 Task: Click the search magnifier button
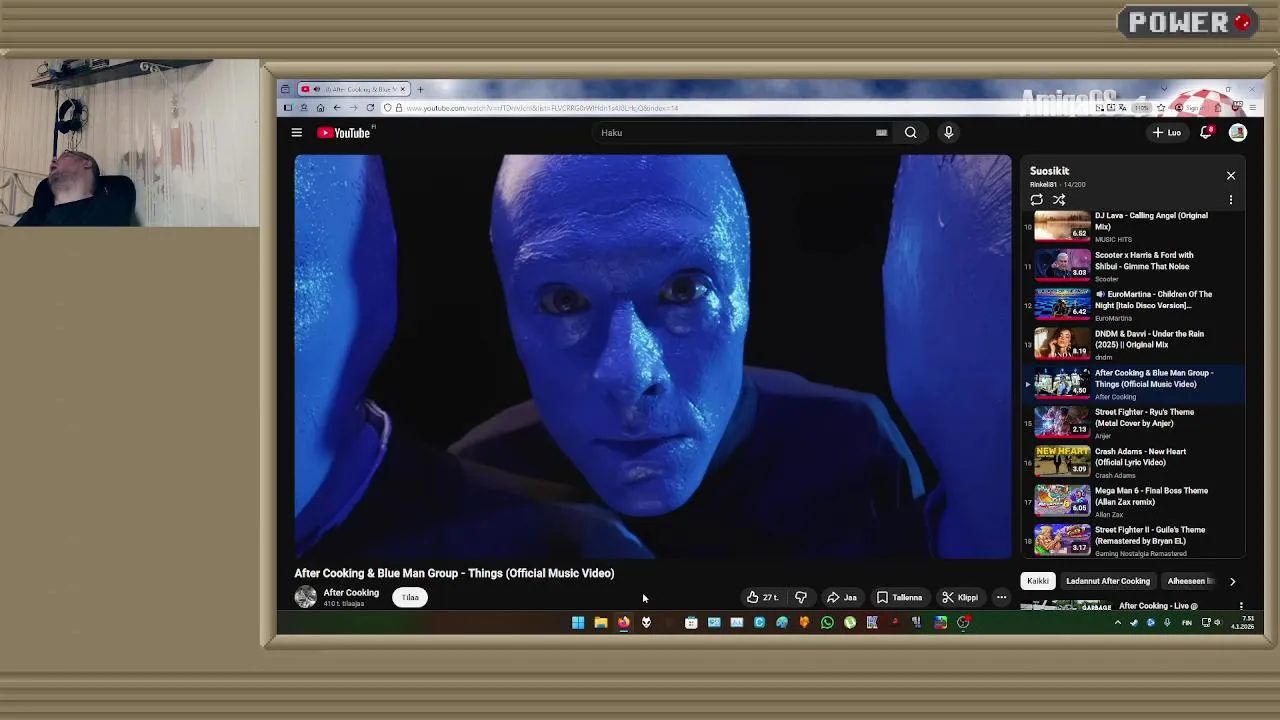911,132
